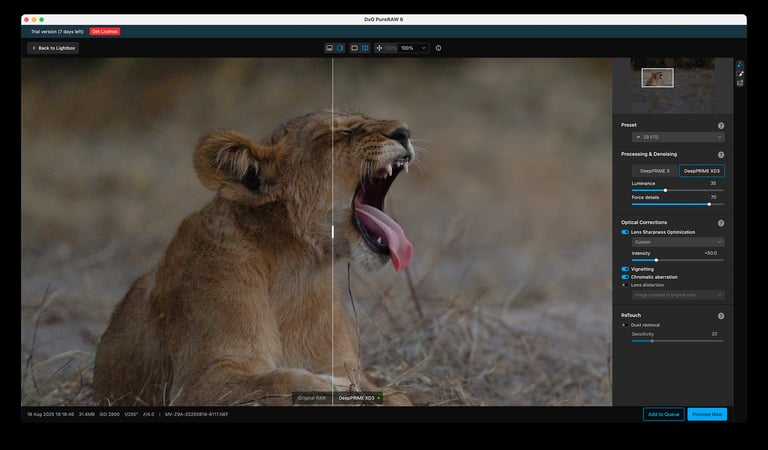
Task: Open the Preset dropdown
Action: click(x=677, y=137)
